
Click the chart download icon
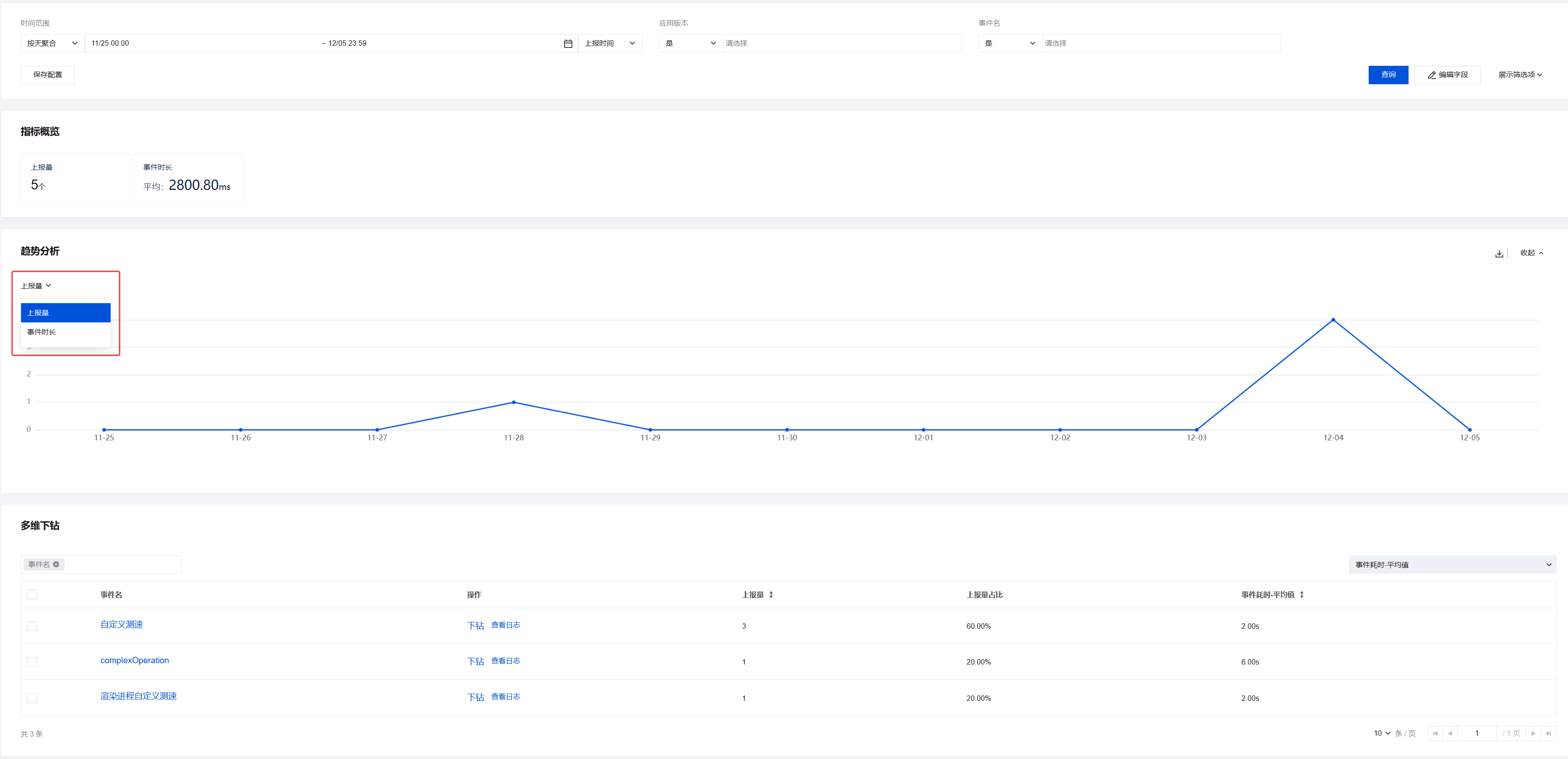point(1499,253)
